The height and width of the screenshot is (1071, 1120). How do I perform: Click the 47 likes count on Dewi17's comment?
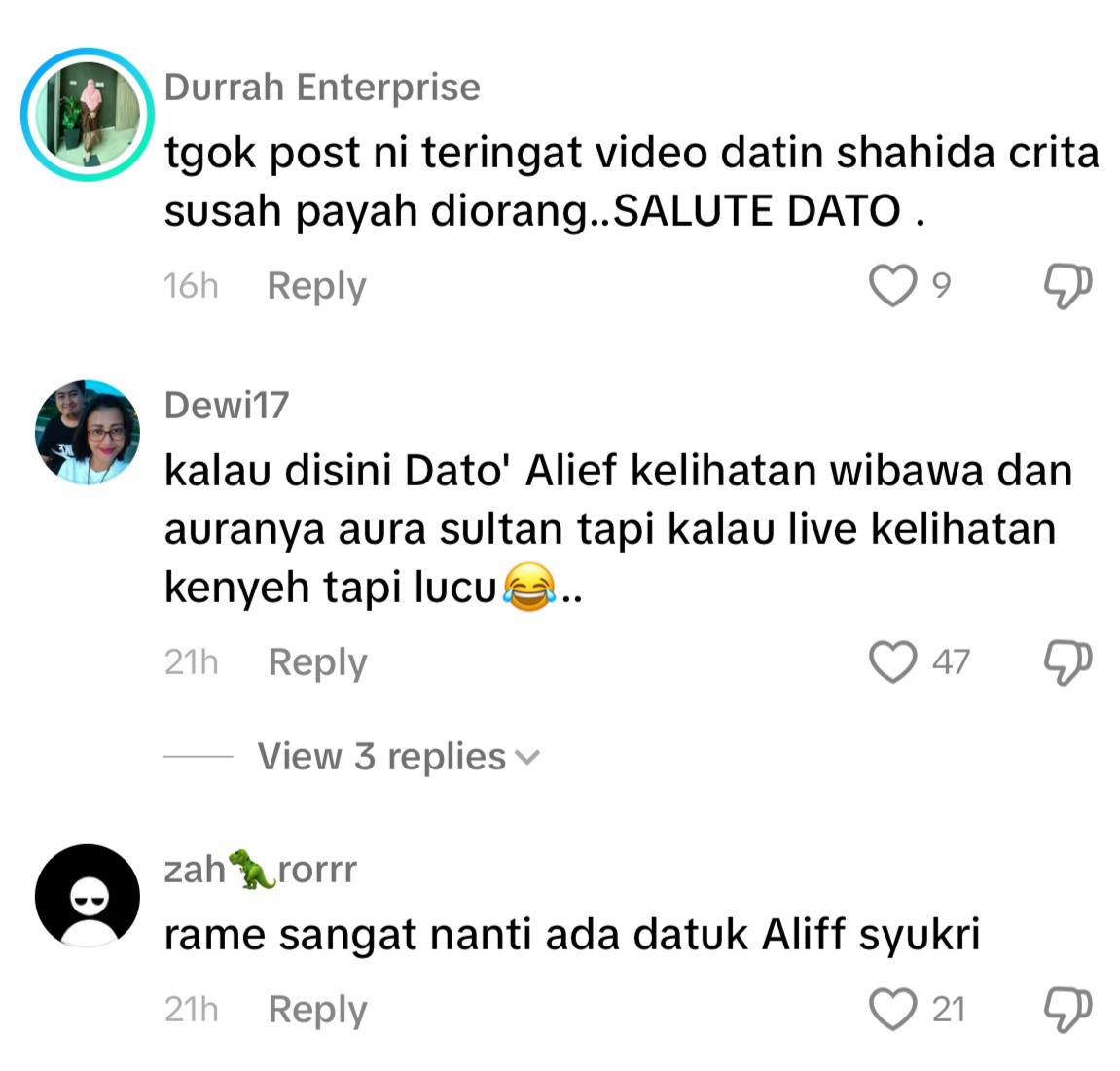pos(951,661)
